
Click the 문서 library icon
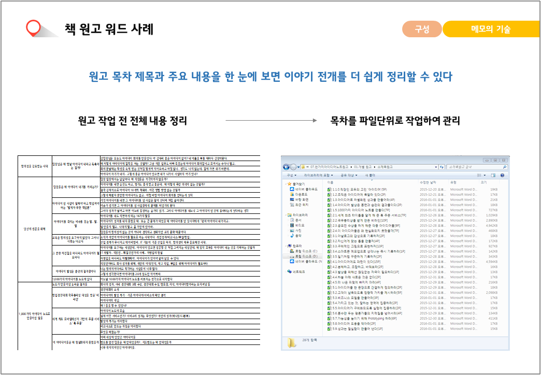click(292, 220)
